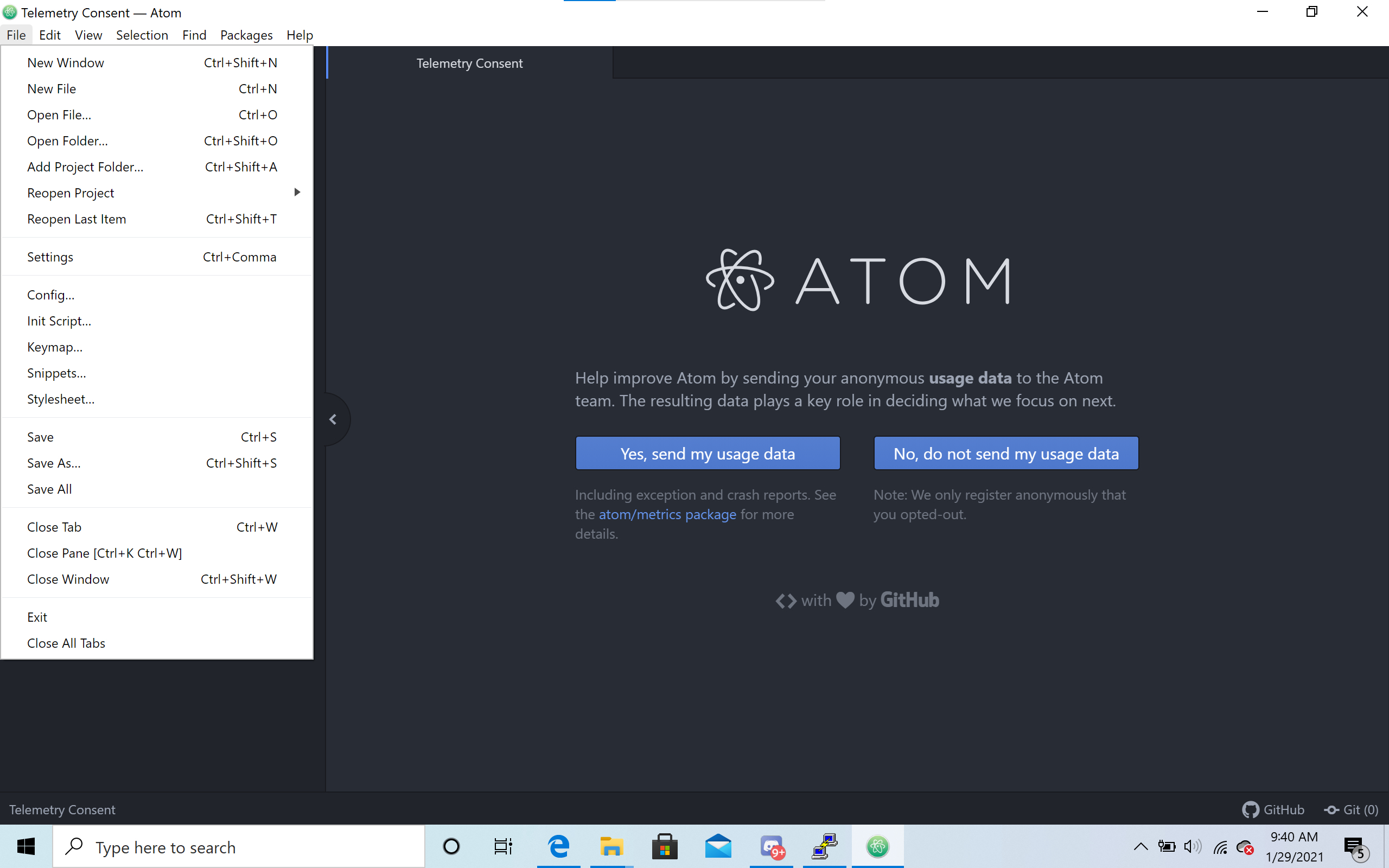Screen dimensions: 1389x868
Task: Open atom/metrics package link
Action: (667, 514)
